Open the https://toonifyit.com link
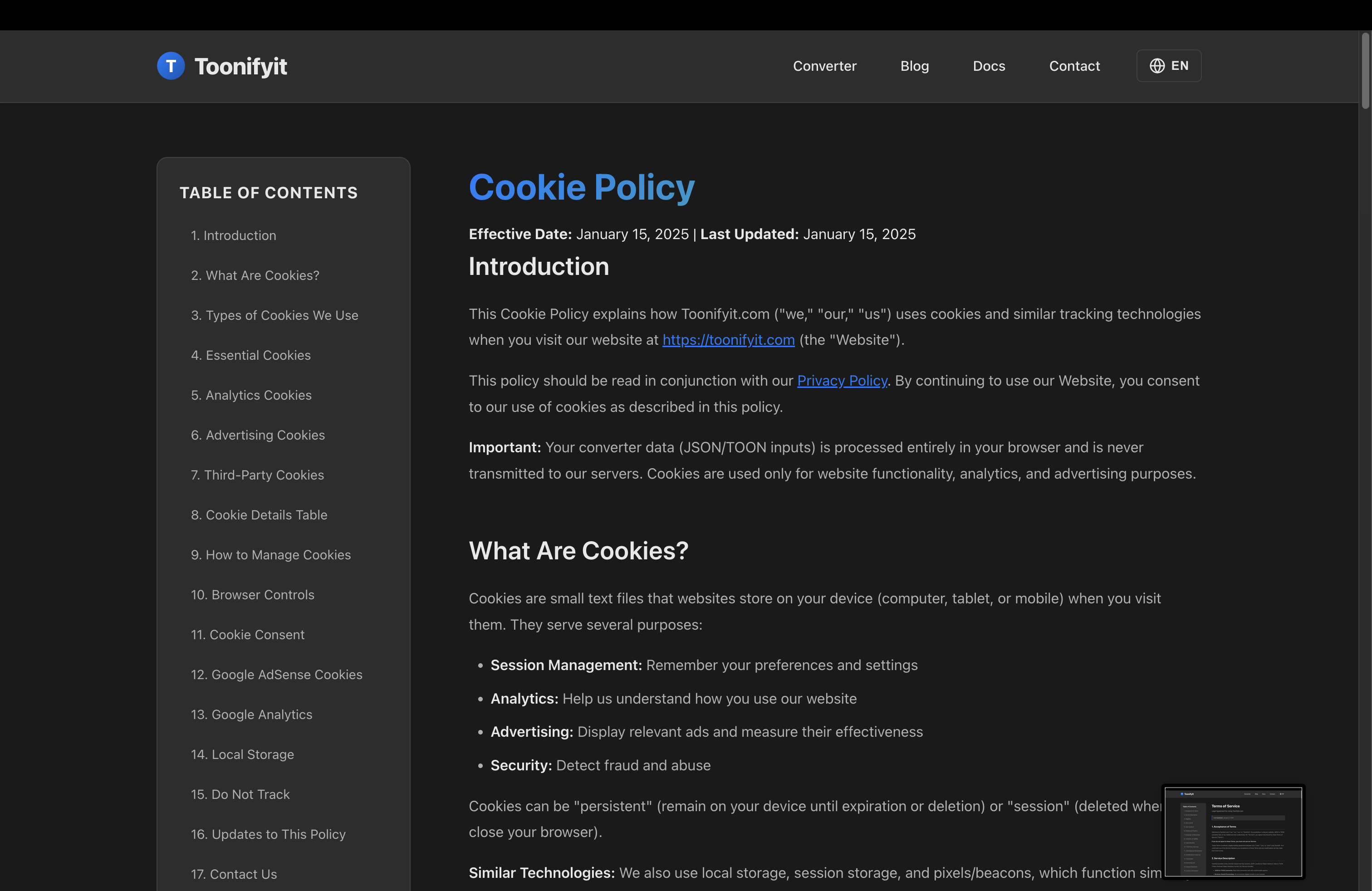The image size is (1372, 891). (x=728, y=340)
